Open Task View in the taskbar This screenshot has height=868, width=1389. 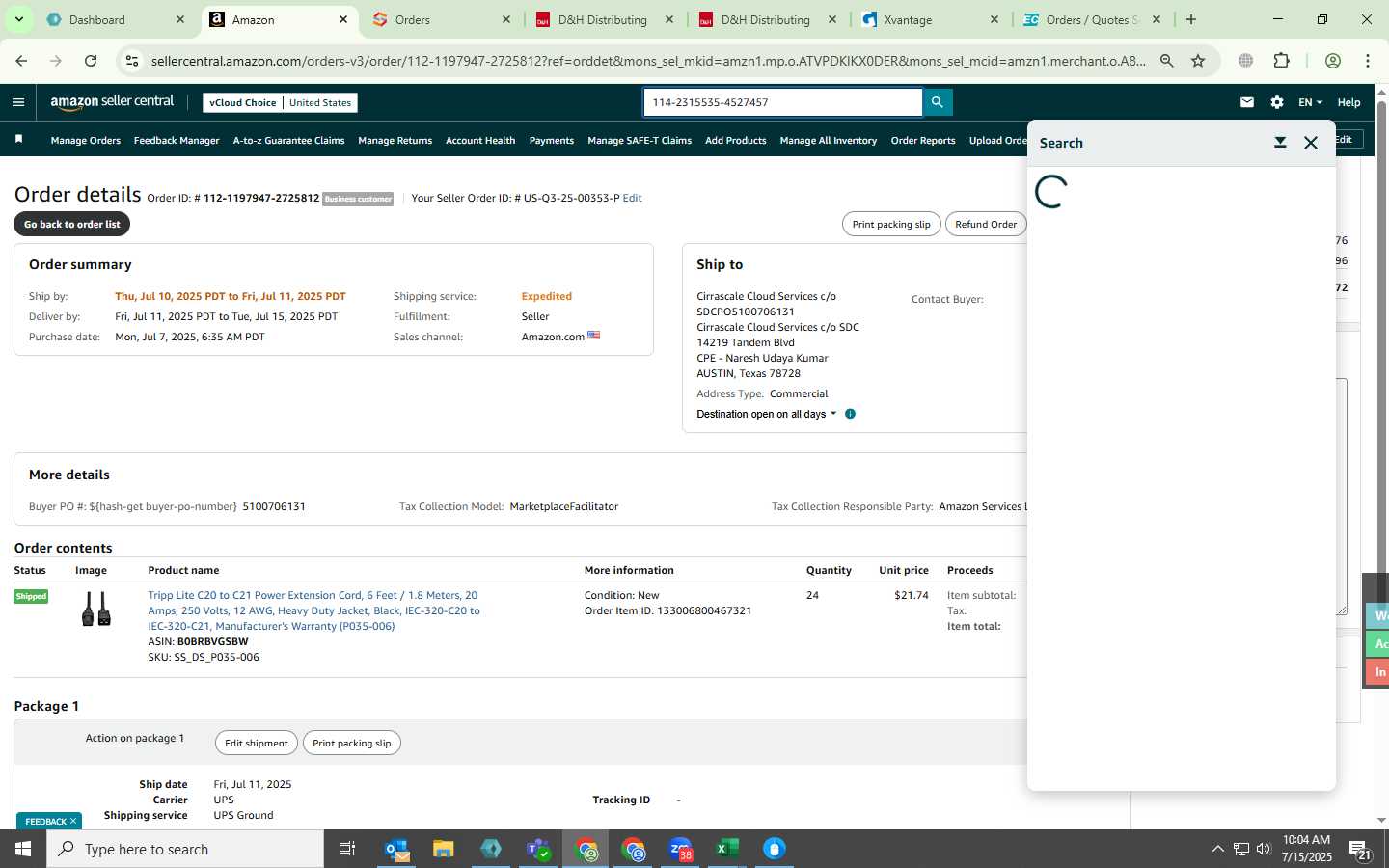point(347,849)
